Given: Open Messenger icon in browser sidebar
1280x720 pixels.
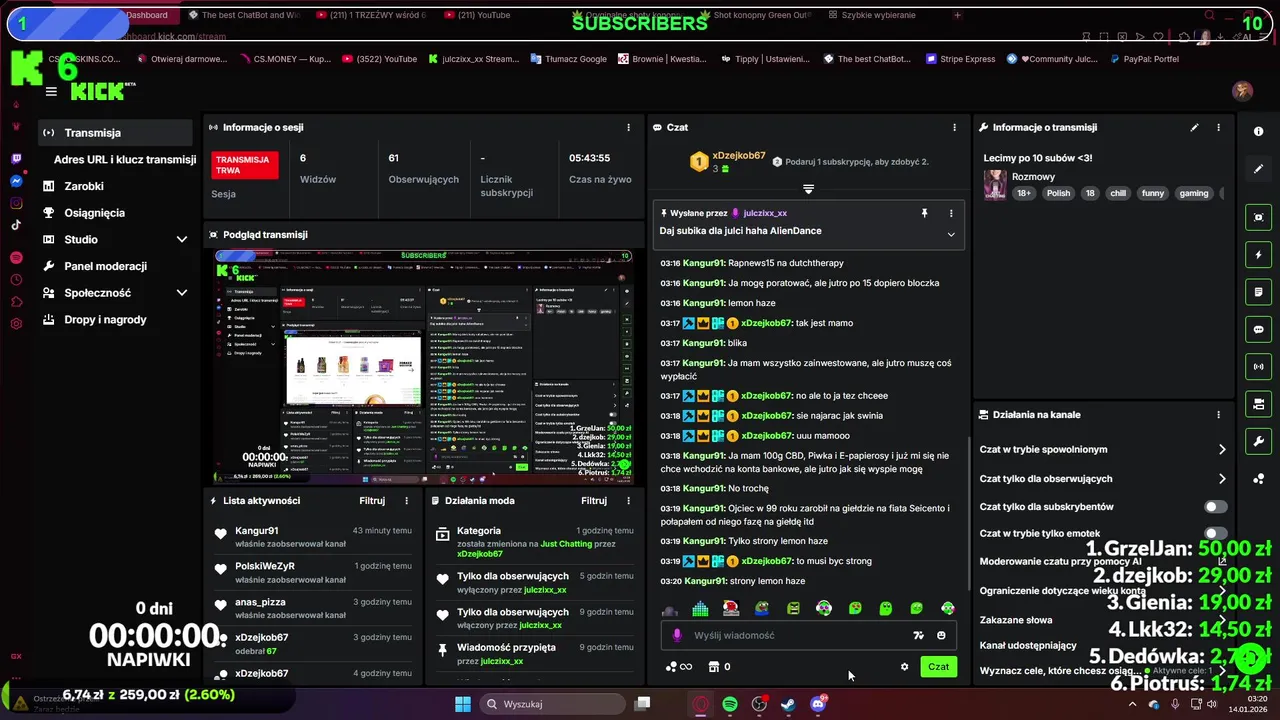Looking at the screenshot, I should pyautogui.click(x=17, y=181).
